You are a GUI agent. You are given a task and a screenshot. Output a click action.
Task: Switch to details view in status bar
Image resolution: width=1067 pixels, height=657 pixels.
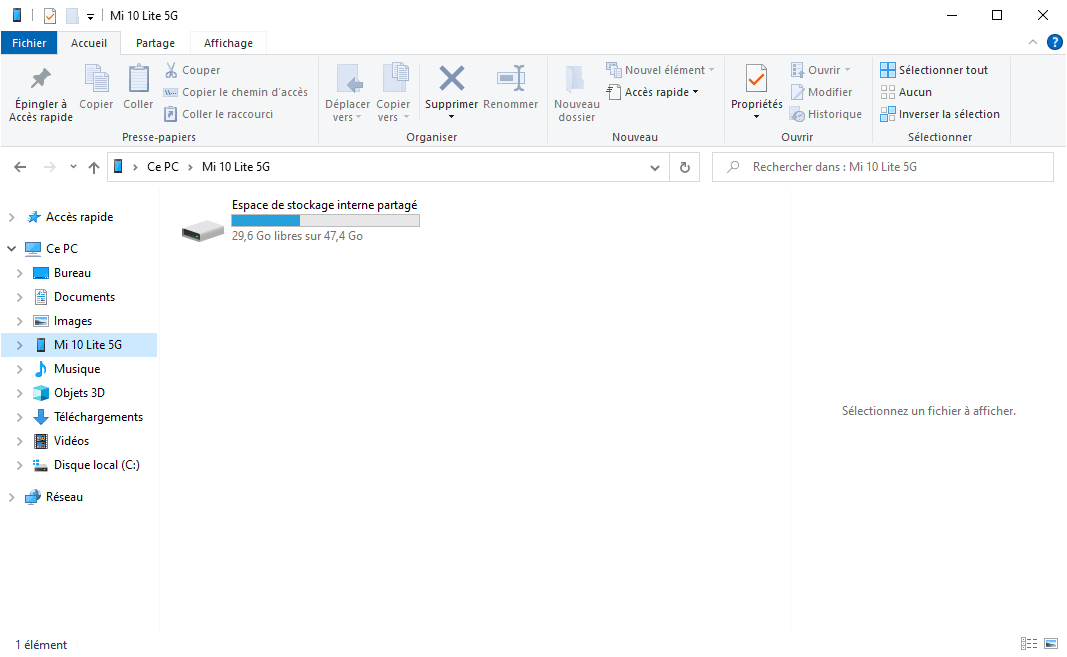click(1029, 644)
